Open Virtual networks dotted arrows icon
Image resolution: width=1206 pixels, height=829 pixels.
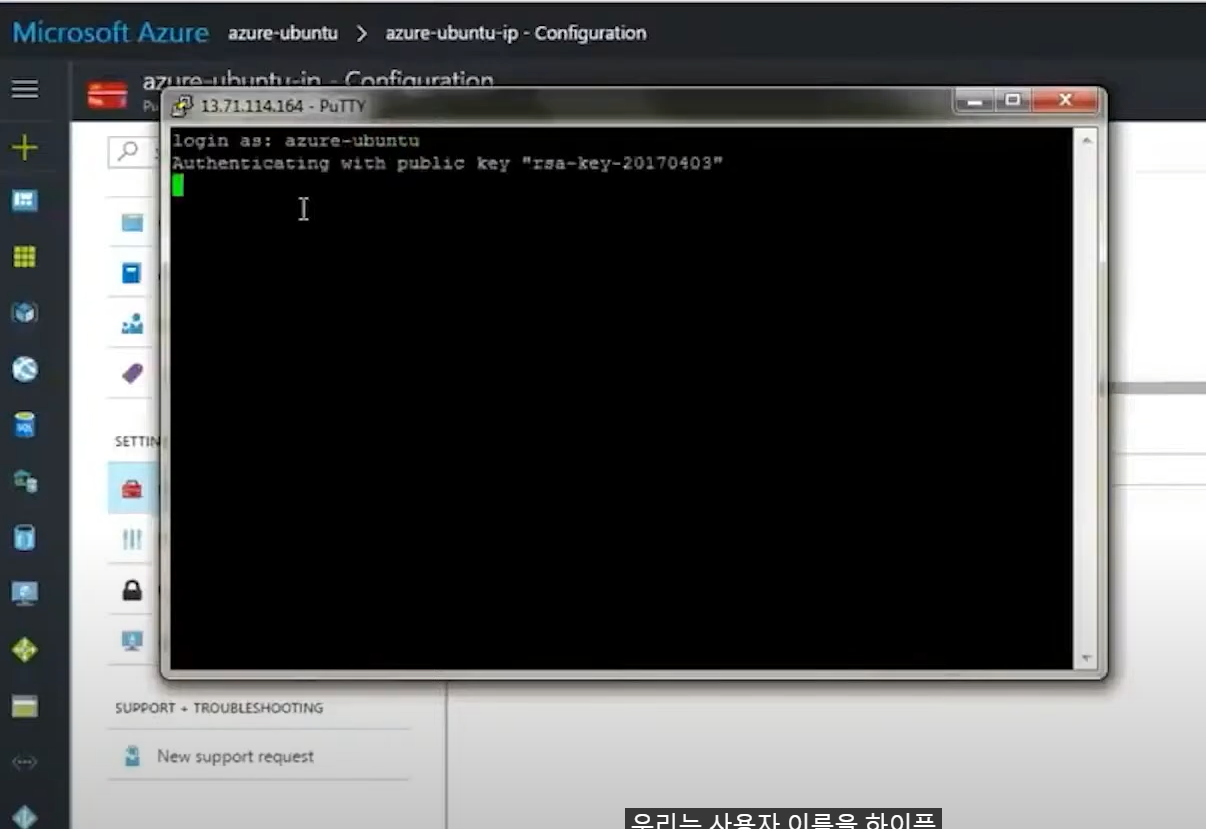(25, 763)
